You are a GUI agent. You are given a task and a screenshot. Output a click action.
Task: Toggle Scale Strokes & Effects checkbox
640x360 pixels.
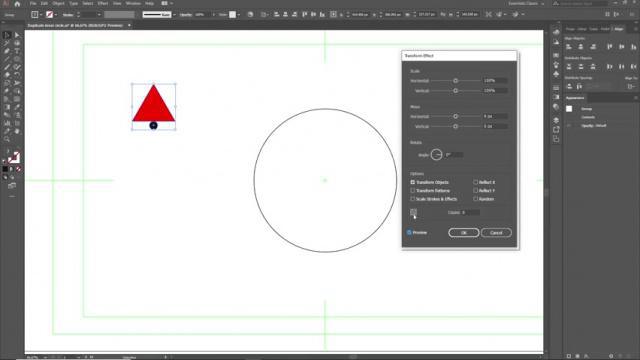click(413, 199)
